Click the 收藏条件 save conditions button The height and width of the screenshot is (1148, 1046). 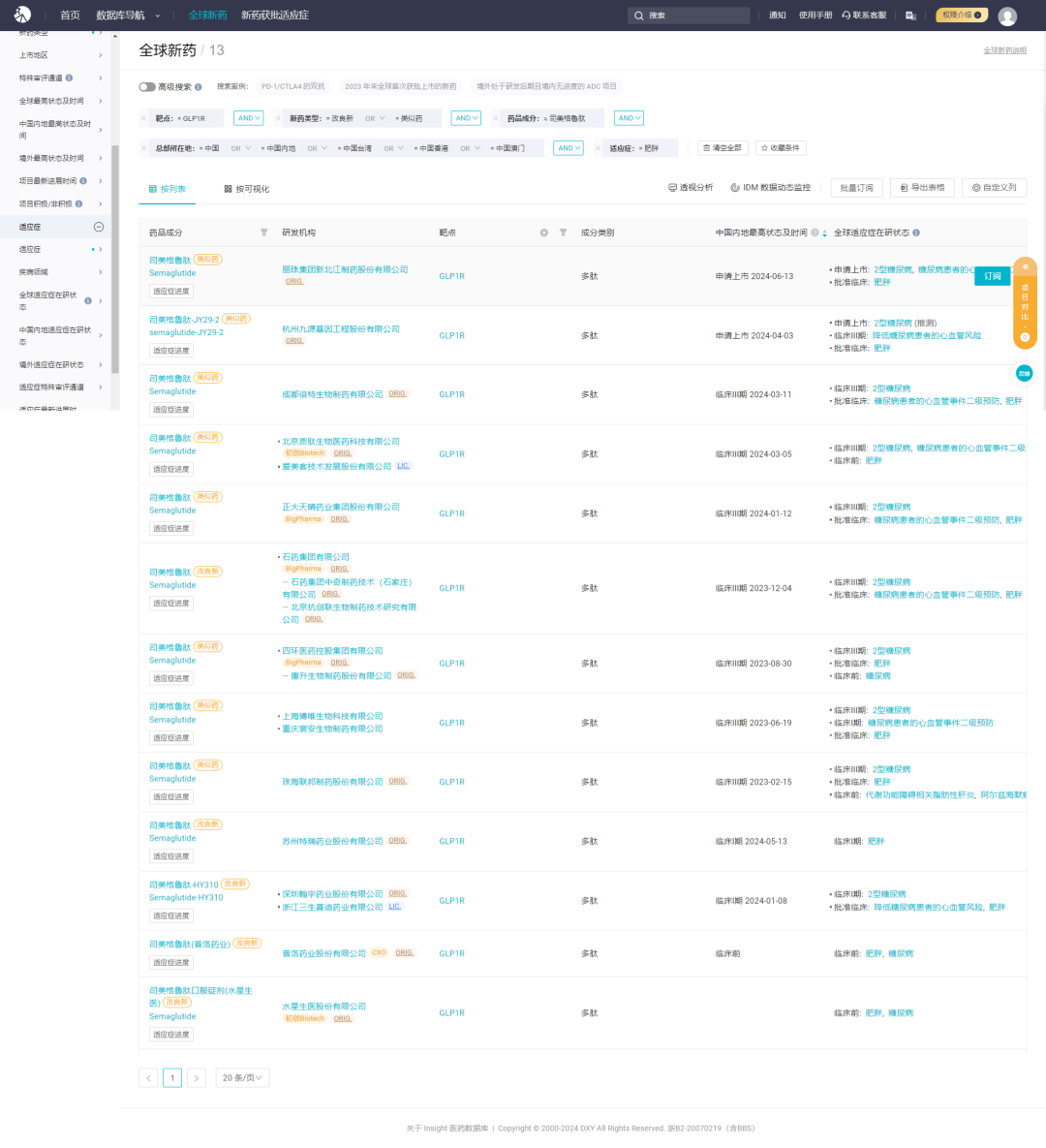[x=781, y=148]
